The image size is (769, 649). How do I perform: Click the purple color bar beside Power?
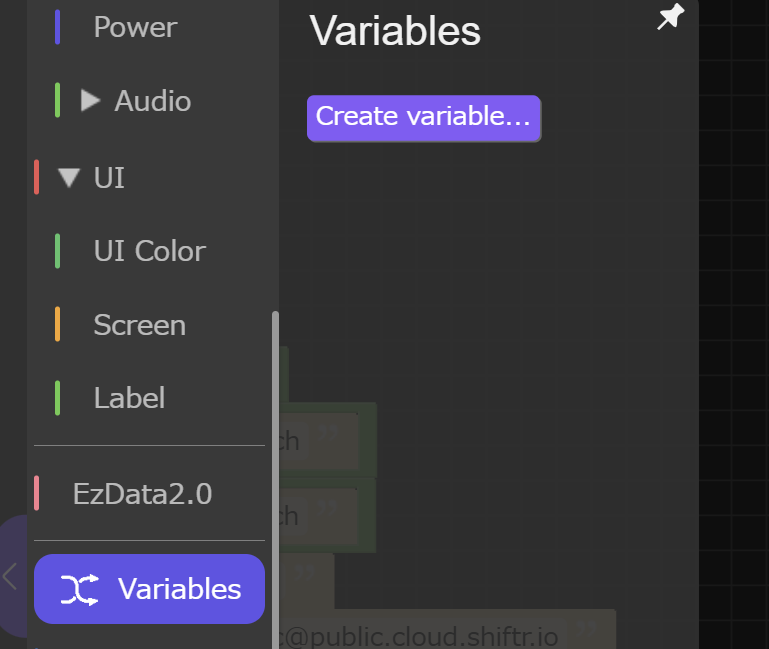click(58, 27)
